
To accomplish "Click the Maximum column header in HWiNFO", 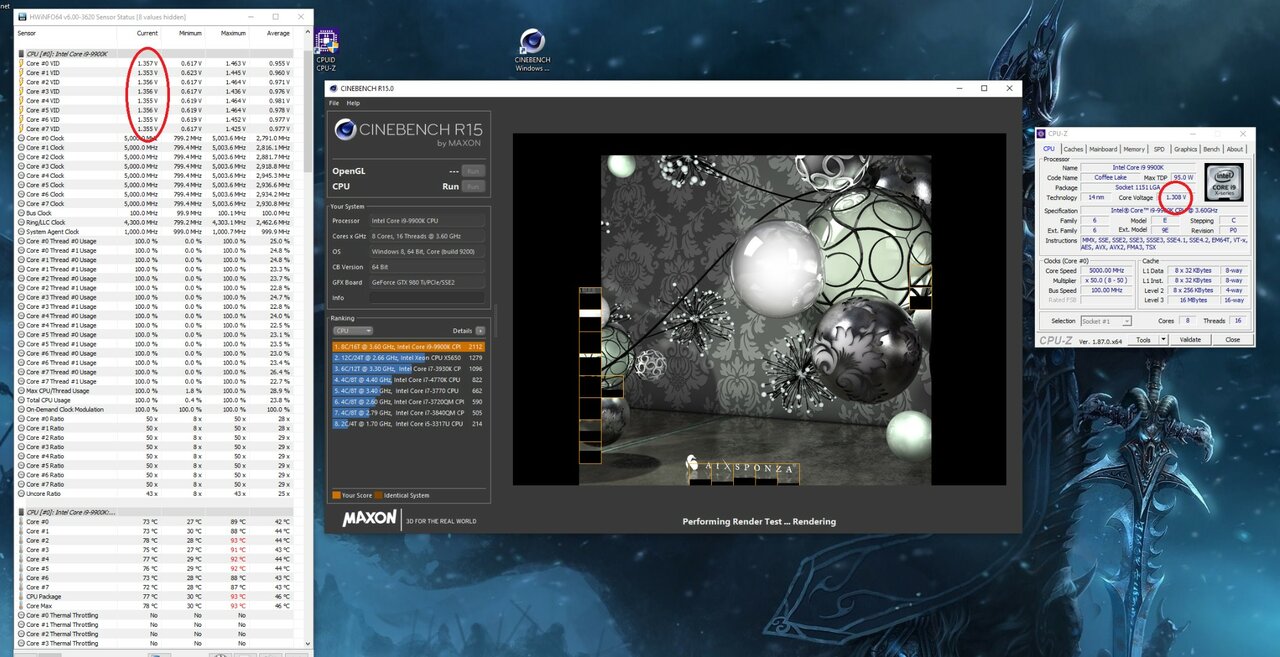I will click(234, 33).
